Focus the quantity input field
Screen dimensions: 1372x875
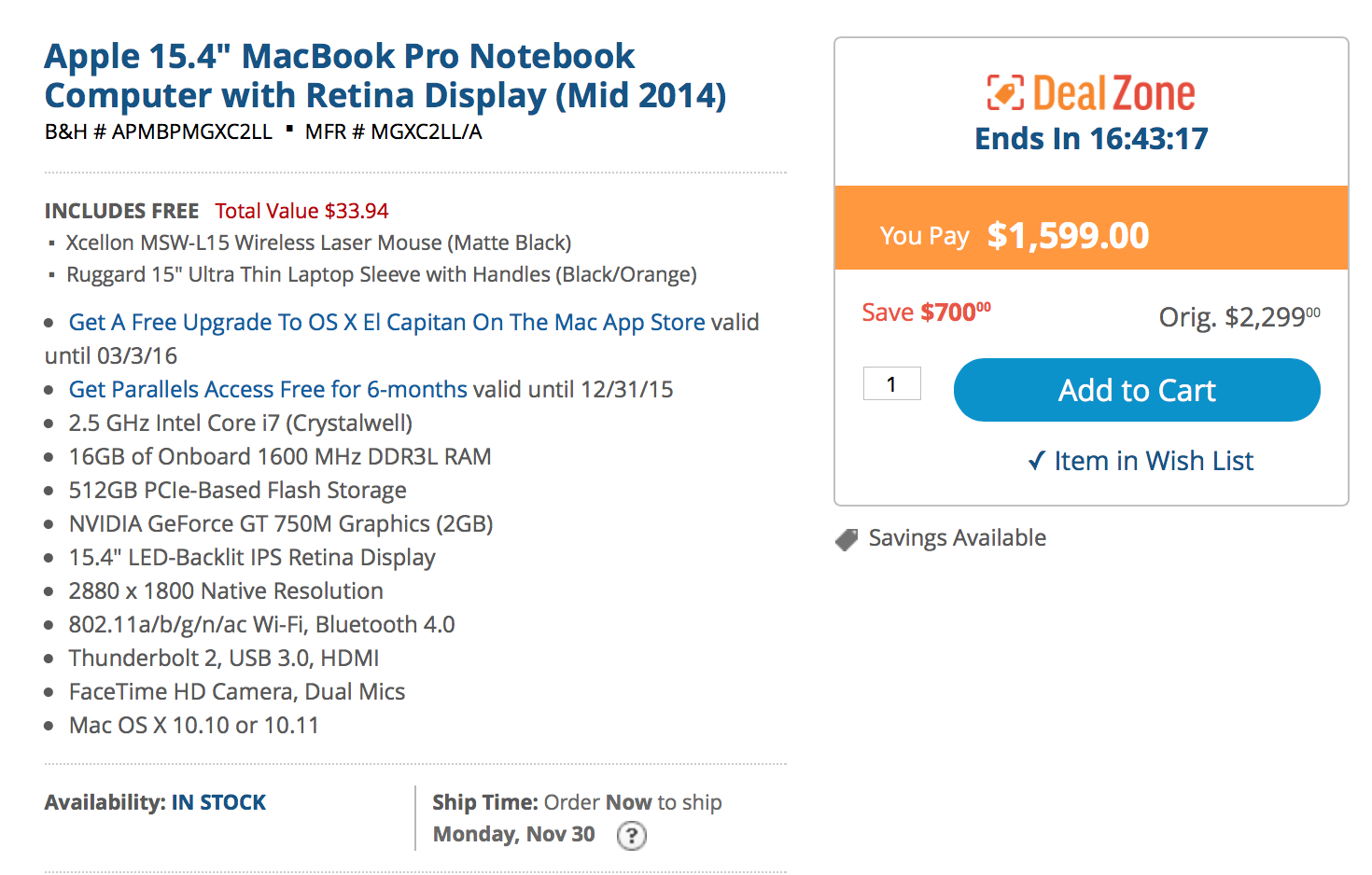pos(891,383)
